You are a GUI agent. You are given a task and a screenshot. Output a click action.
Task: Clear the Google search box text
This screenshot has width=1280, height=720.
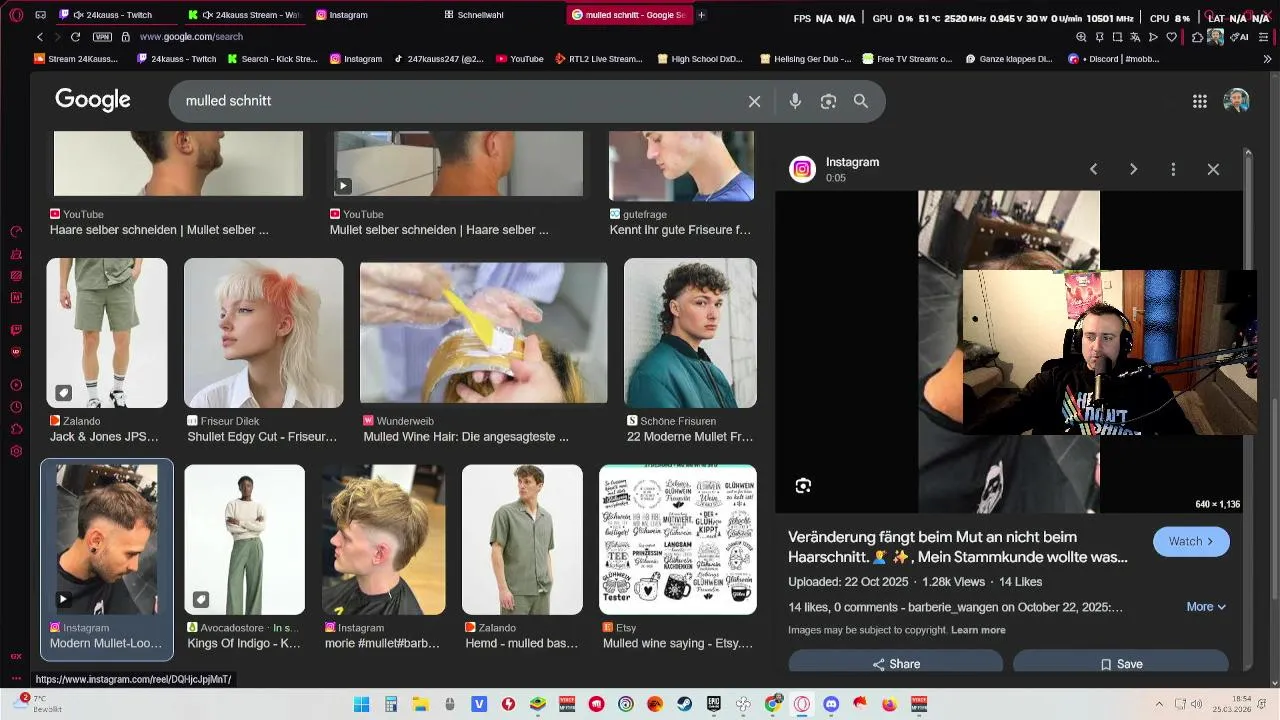tap(755, 101)
